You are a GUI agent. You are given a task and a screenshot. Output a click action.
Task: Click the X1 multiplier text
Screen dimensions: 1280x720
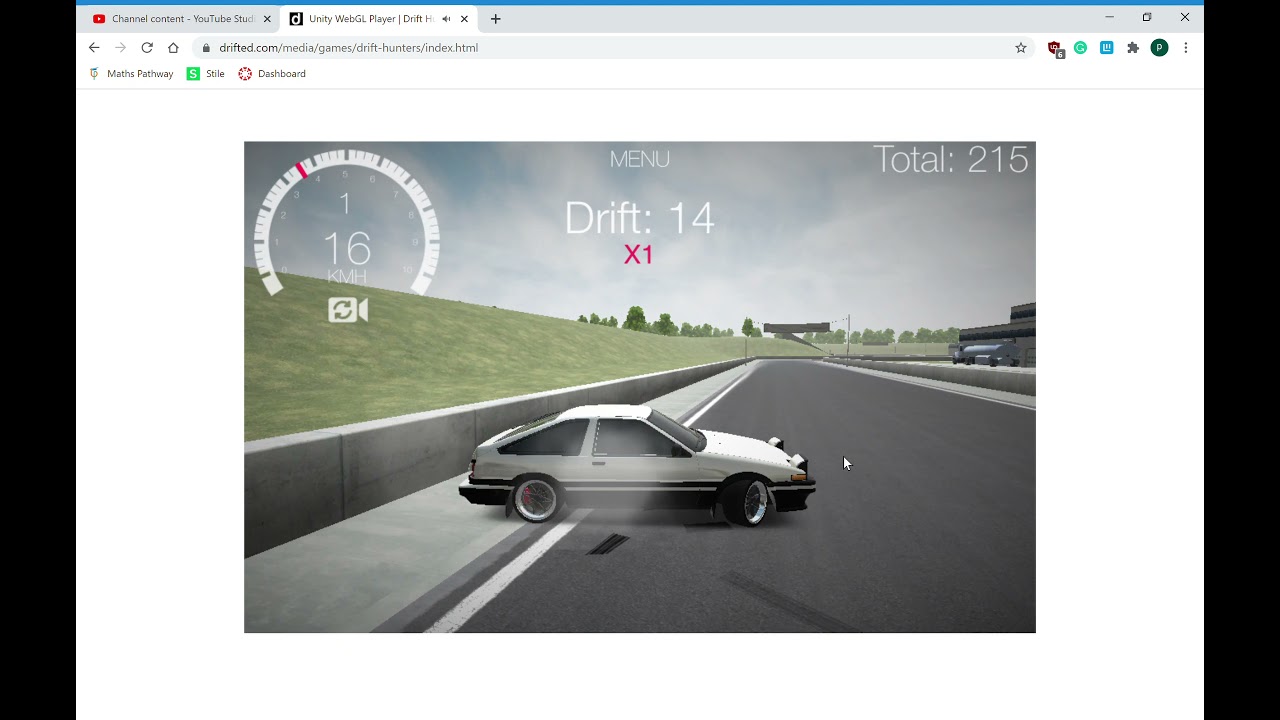tap(639, 254)
